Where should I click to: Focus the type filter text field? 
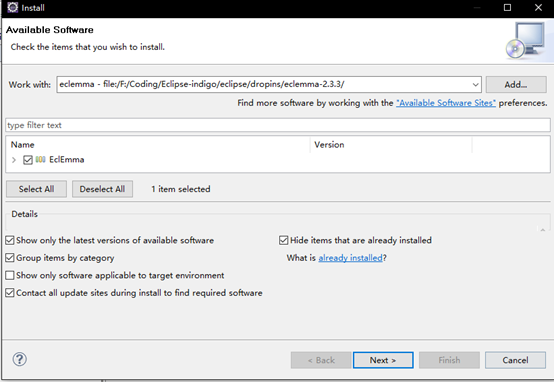point(278,125)
